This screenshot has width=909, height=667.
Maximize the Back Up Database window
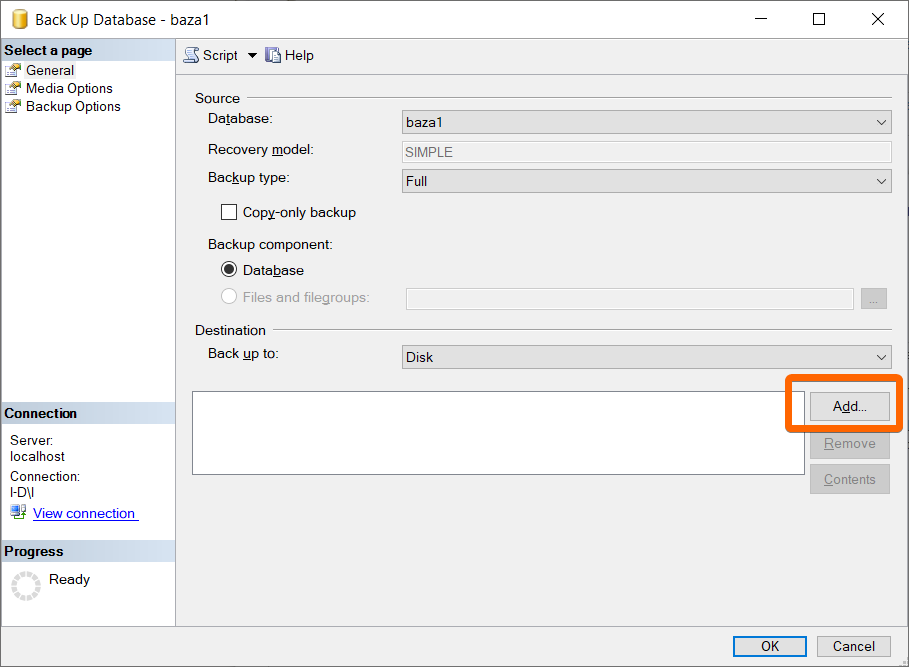(819, 19)
